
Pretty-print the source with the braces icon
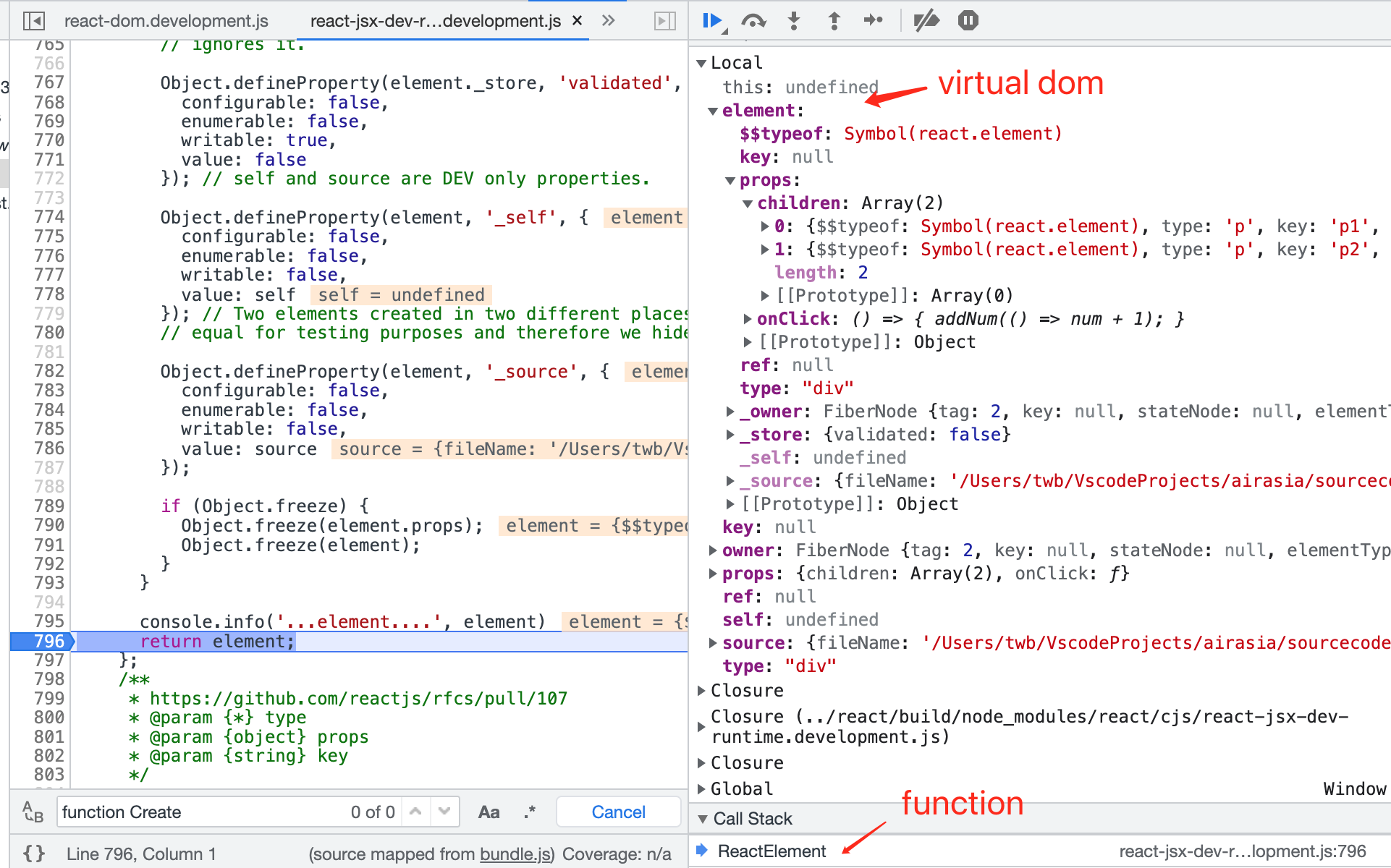point(33,854)
